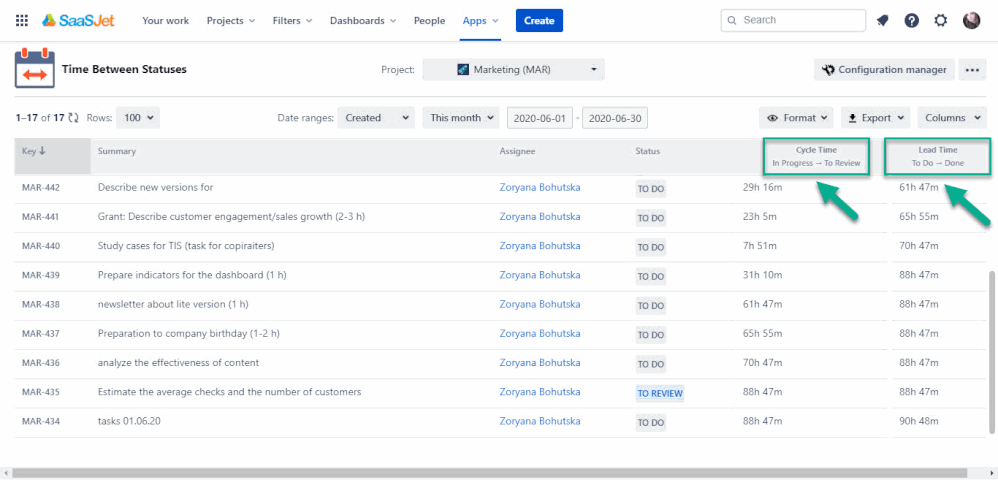This screenshot has height=480, width=998.
Task: Go to People
Action: point(430,20)
